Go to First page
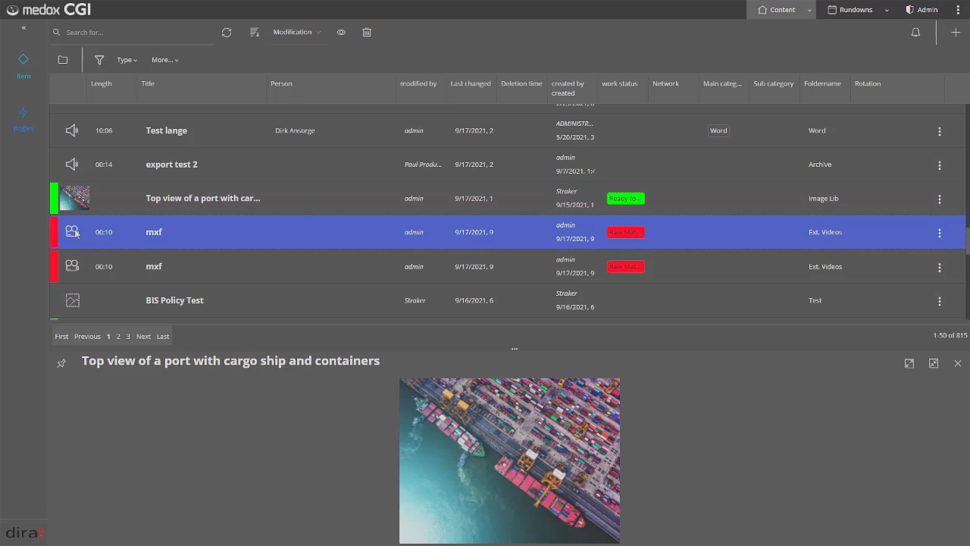The height and width of the screenshot is (546, 970). [61, 336]
